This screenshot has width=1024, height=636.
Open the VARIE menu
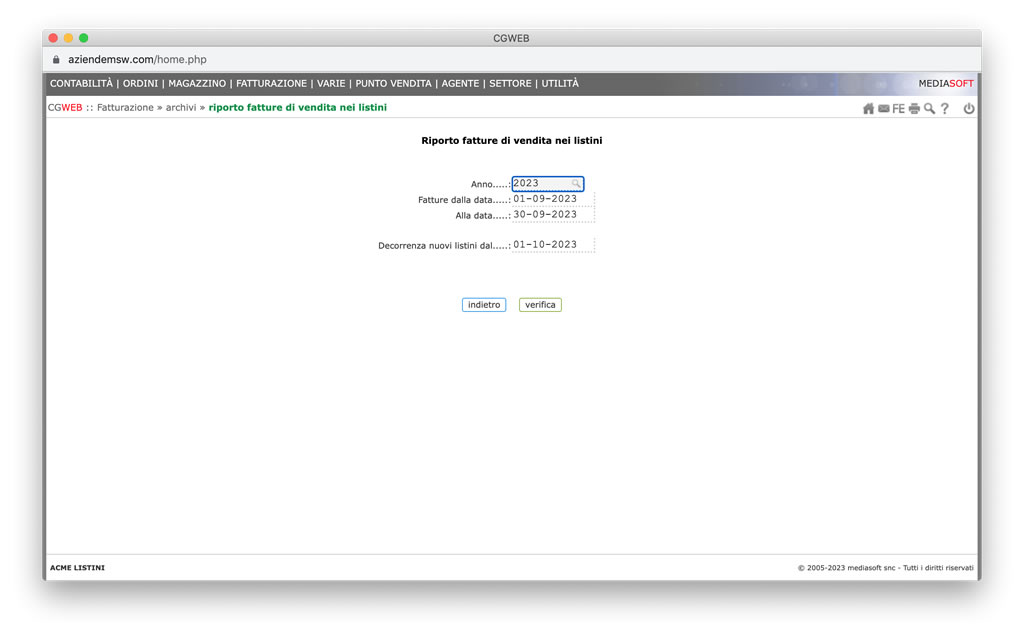pos(331,84)
